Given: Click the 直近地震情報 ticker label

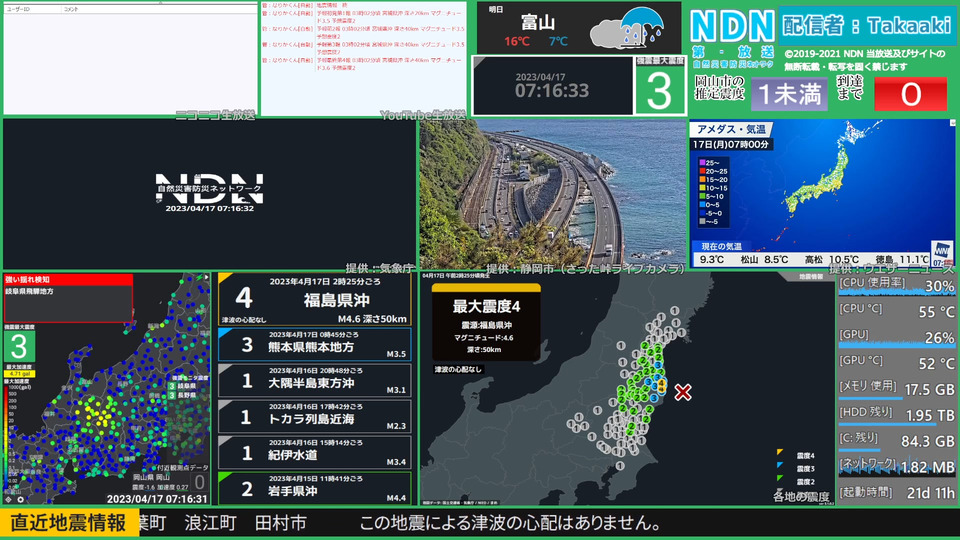Looking at the screenshot, I should tap(69, 523).
